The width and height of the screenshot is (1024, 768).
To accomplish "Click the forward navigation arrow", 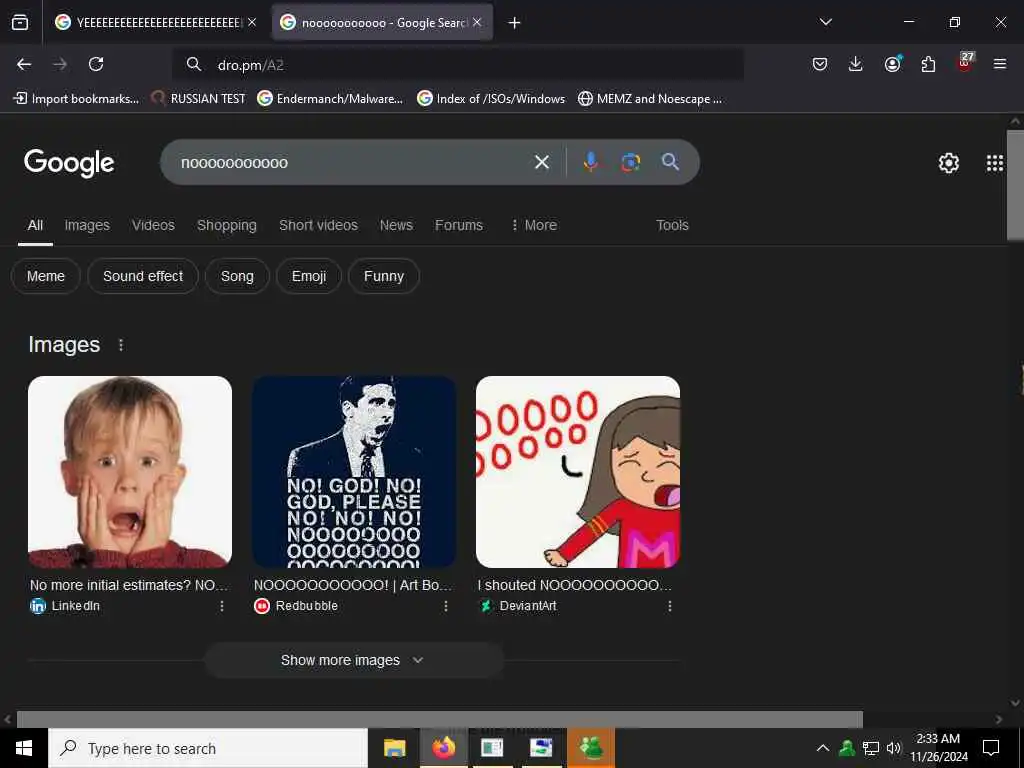I will click(x=60, y=64).
